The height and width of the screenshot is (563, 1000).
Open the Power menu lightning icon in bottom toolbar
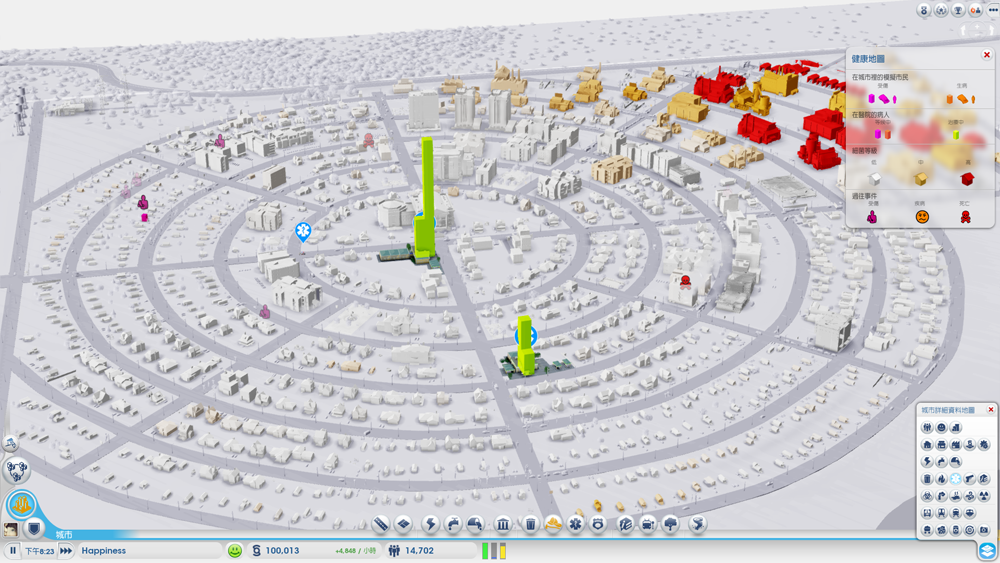pos(430,524)
